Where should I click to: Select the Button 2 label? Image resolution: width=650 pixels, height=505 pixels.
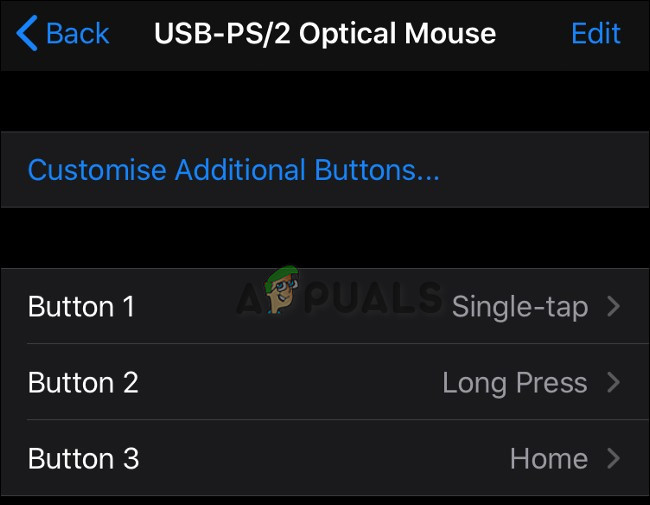coord(83,382)
